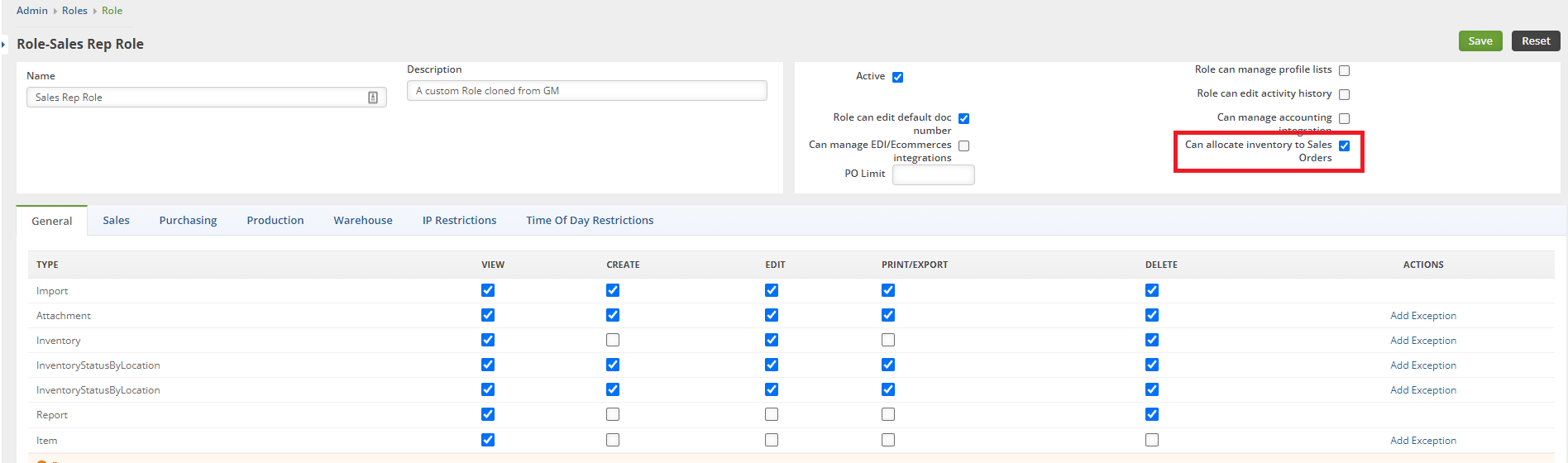Uncheck Delete permission for Report row

(1152, 414)
